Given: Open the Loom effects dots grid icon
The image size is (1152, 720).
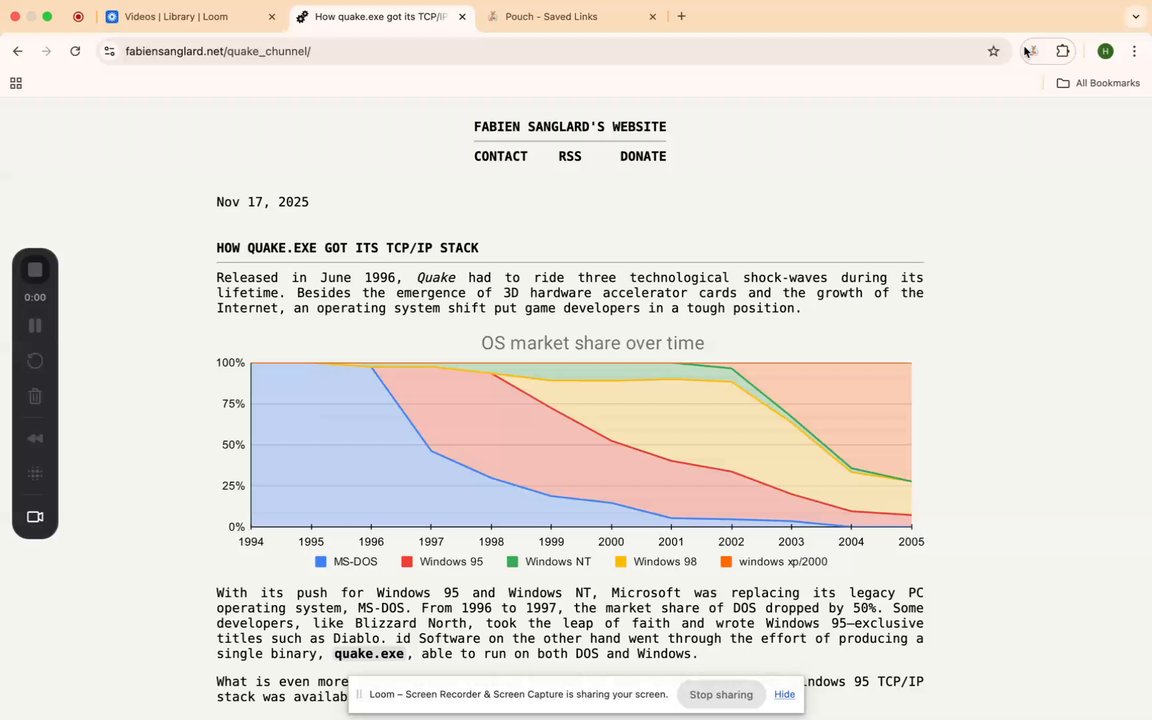Looking at the screenshot, I should click(35, 474).
